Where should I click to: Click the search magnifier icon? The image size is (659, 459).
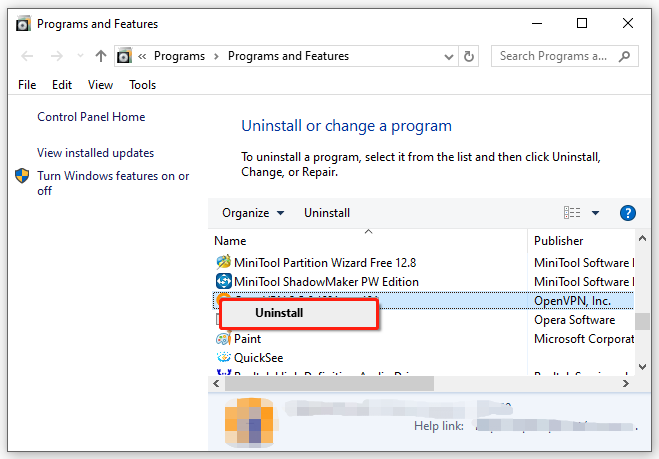tap(625, 56)
